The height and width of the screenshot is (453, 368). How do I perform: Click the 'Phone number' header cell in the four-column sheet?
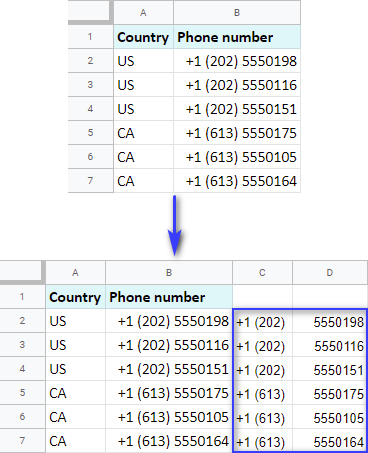[169, 297]
